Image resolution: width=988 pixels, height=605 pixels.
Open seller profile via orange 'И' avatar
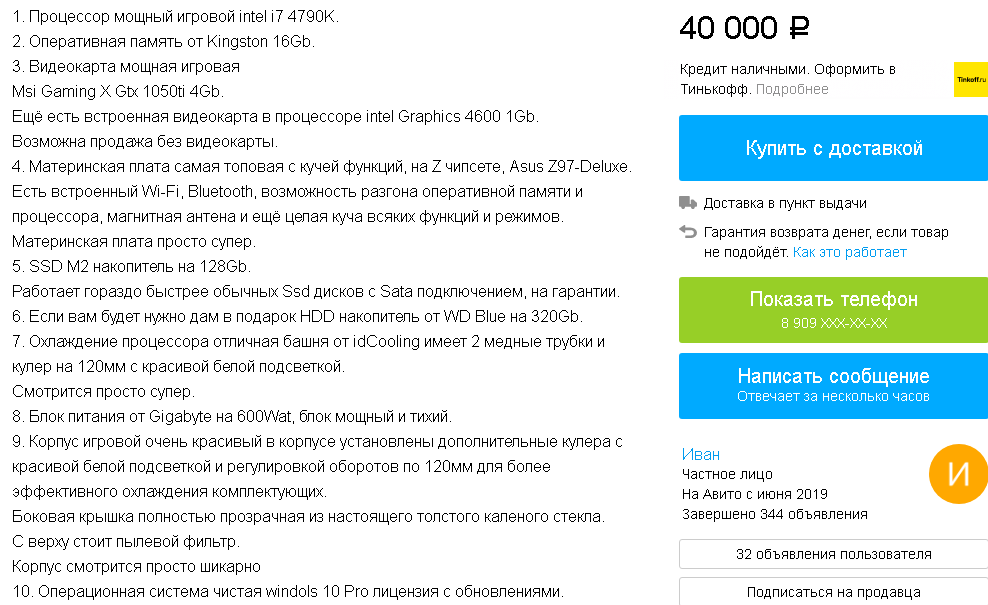pos(958,474)
